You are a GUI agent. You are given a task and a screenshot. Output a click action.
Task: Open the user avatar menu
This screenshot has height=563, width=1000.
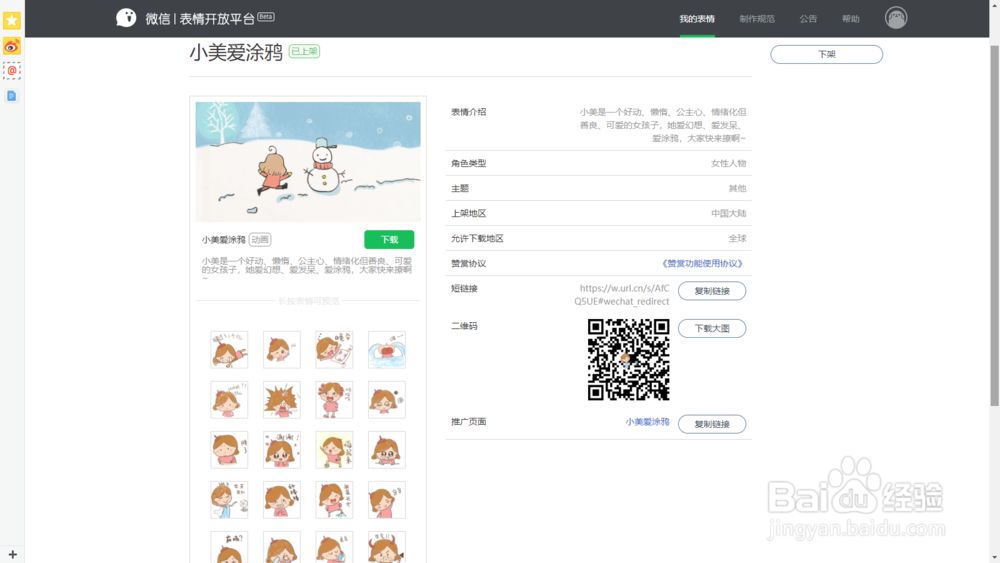pos(895,18)
